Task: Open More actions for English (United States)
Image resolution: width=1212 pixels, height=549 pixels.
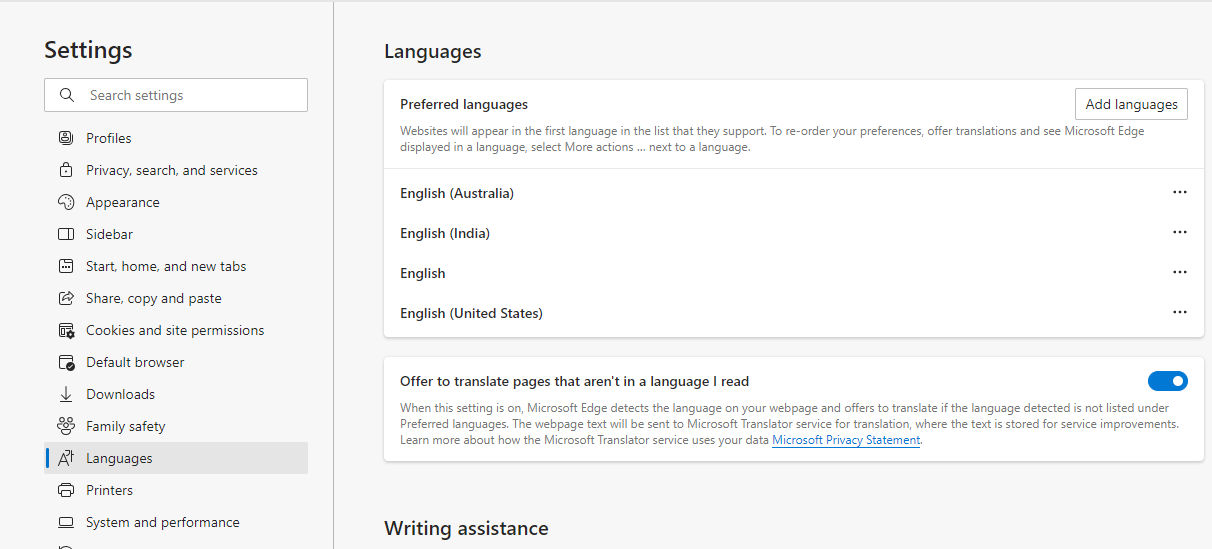Action: click(x=1180, y=312)
